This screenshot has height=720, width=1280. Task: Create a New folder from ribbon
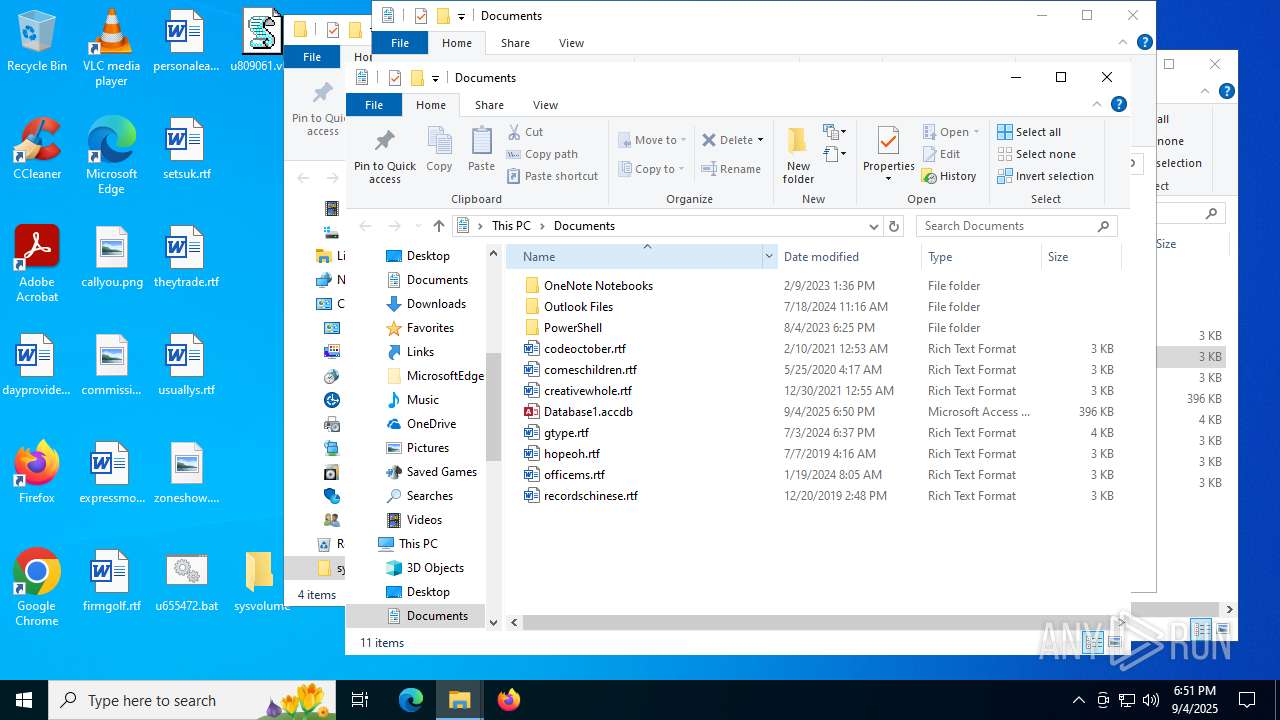[x=798, y=156]
